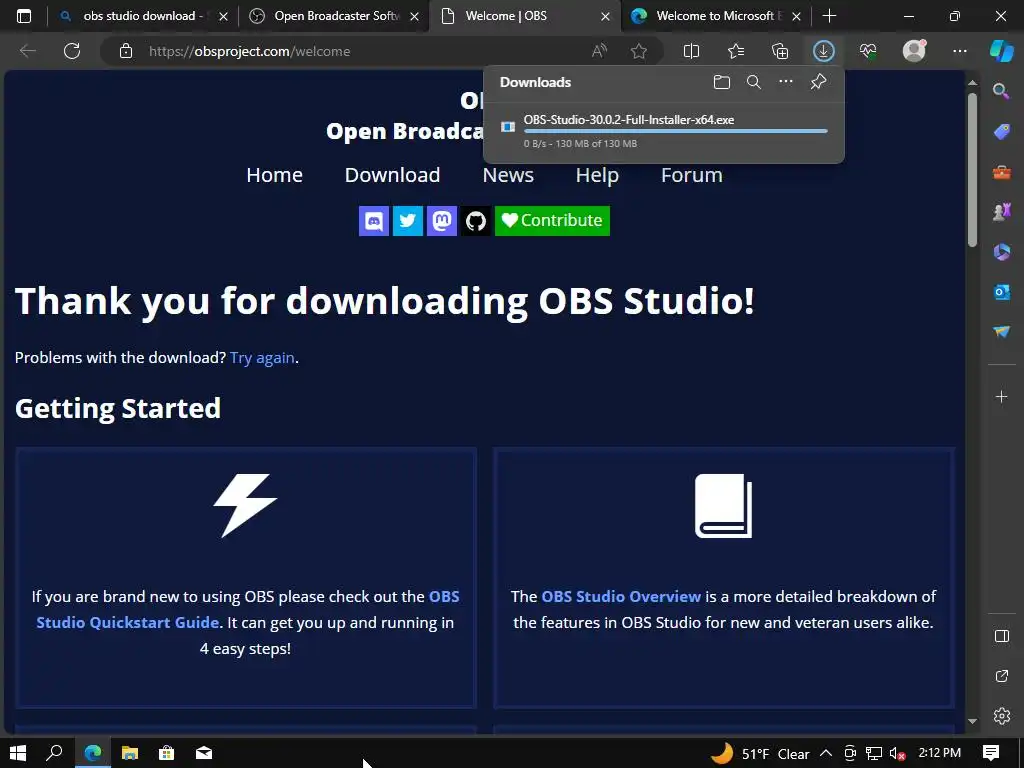Open the OBS Studio Overview link
1024x768 pixels.
[621, 596]
